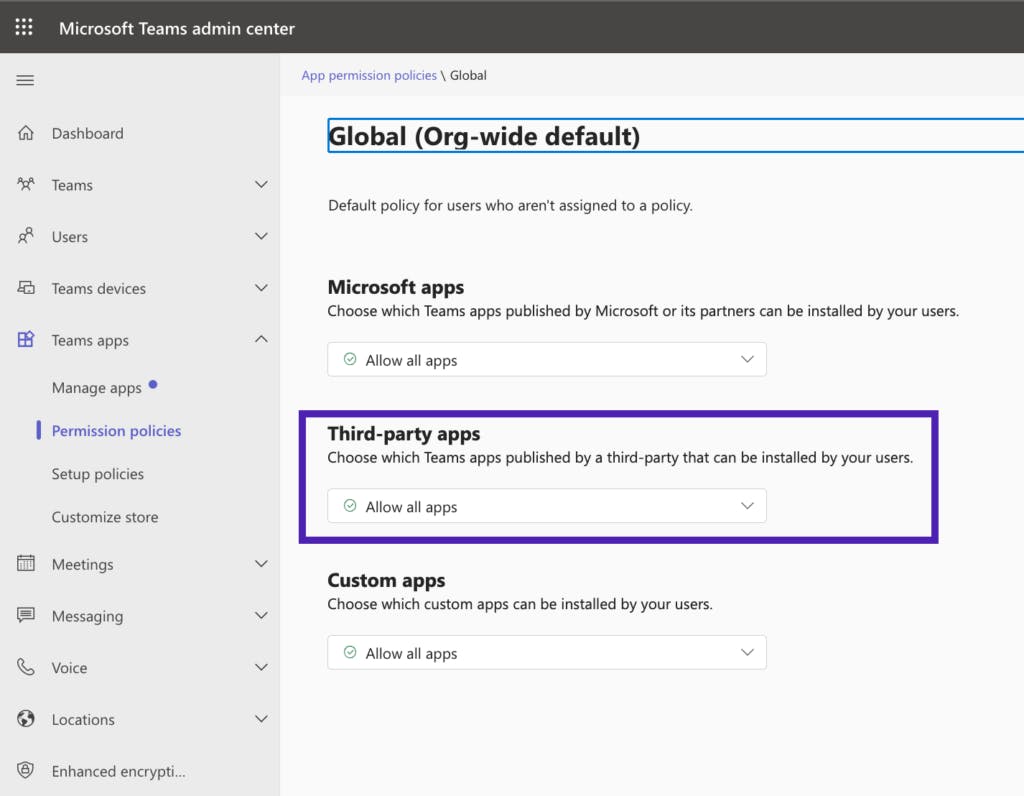The width and height of the screenshot is (1024, 796).
Task: Click the Global breadcrumb text
Action: 468,75
